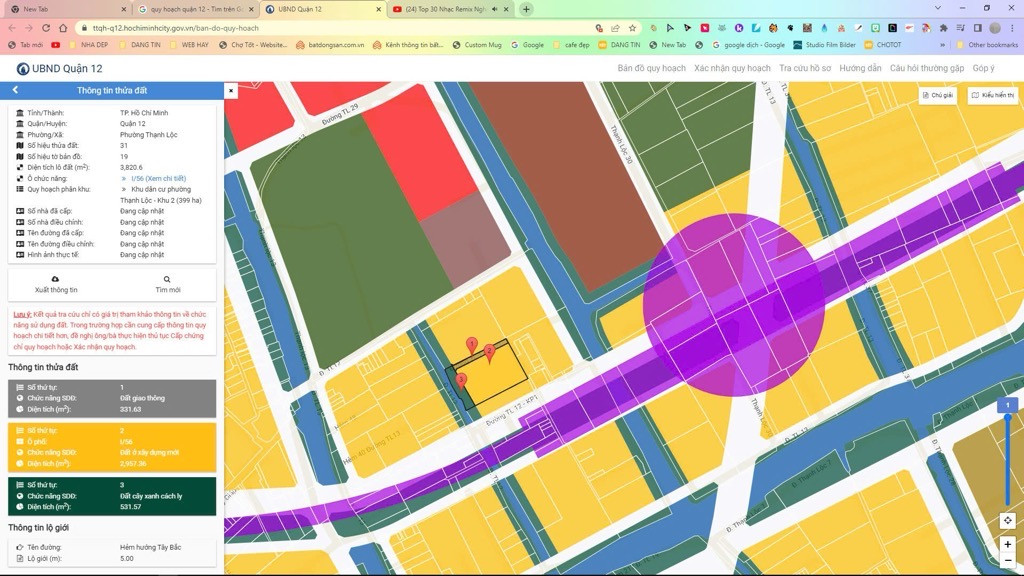Click the share page icon in address bar
This screenshot has width=1024, height=576.
615,28
